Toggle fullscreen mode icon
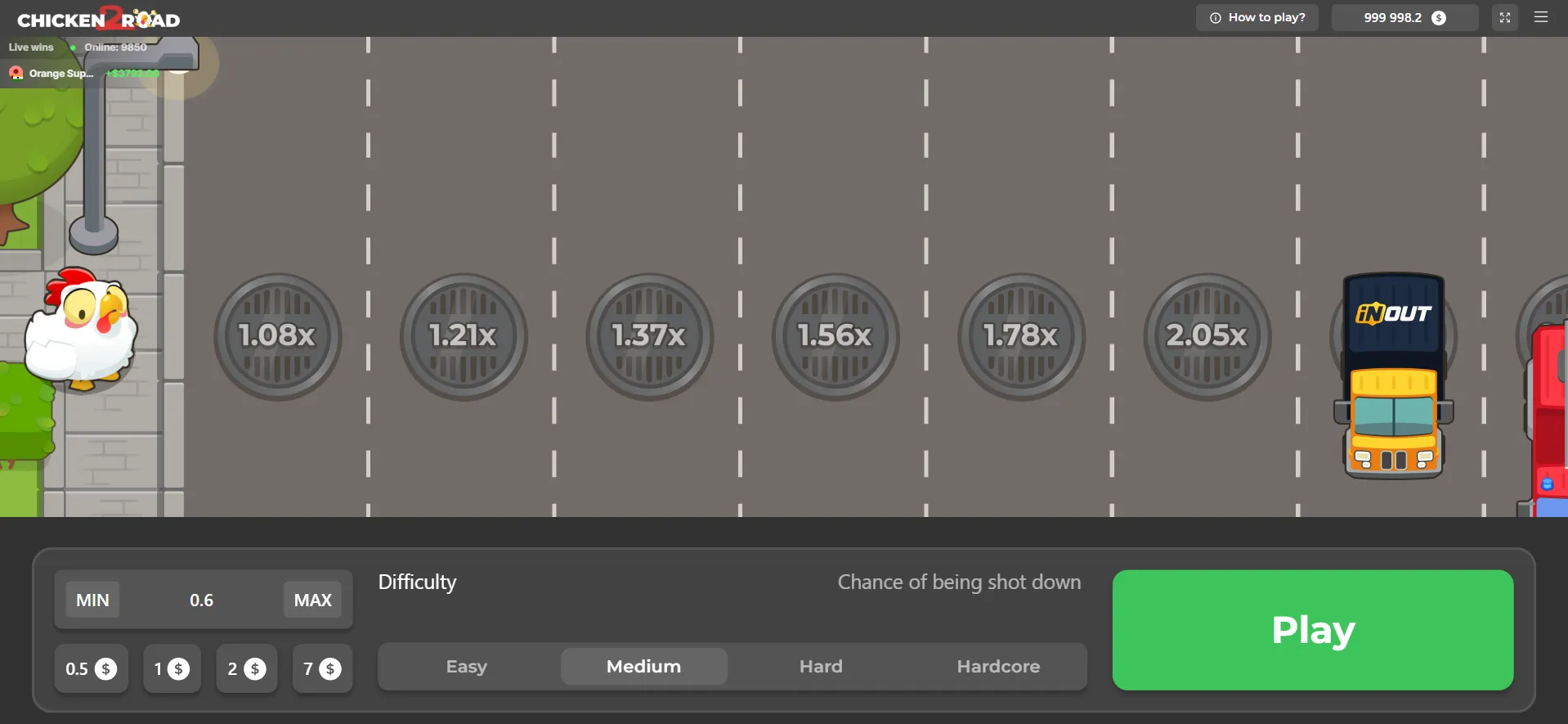 tap(1504, 17)
